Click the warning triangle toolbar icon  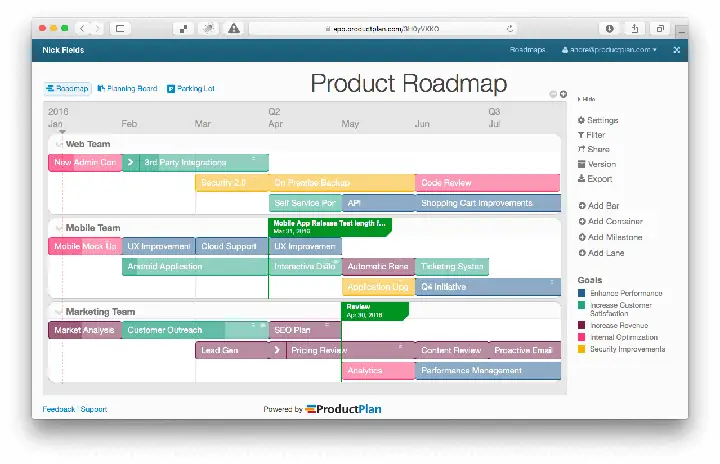coord(234,28)
